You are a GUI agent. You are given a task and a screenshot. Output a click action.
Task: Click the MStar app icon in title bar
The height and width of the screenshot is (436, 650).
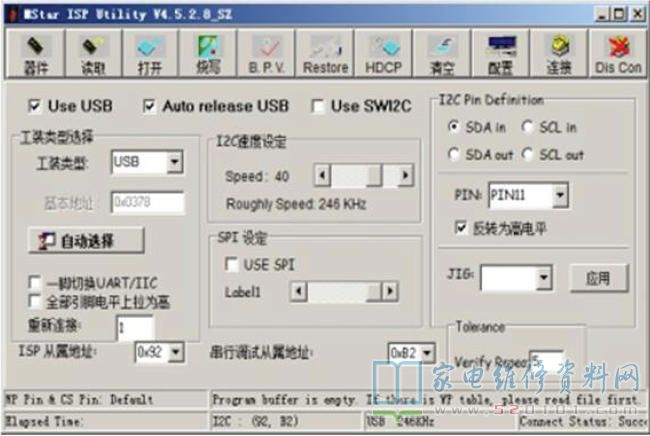[x=12, y=15]
